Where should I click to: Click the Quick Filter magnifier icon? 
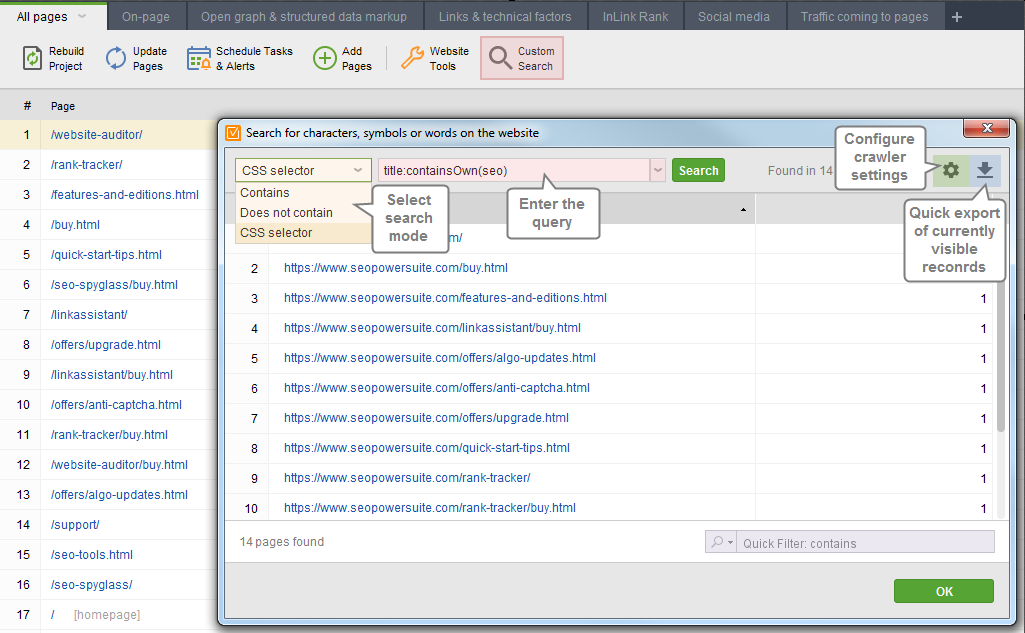[718, 542]
